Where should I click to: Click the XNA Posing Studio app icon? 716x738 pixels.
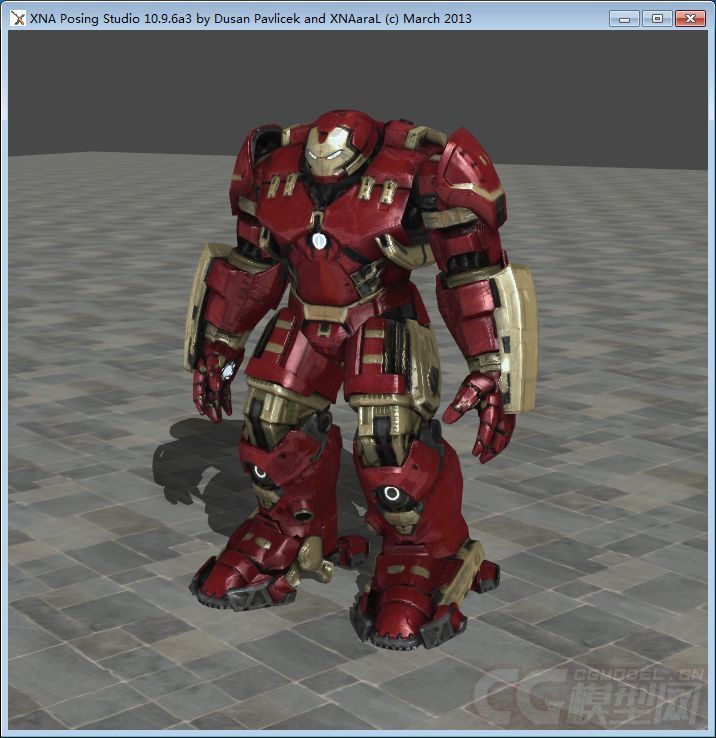tap(17, 19)
